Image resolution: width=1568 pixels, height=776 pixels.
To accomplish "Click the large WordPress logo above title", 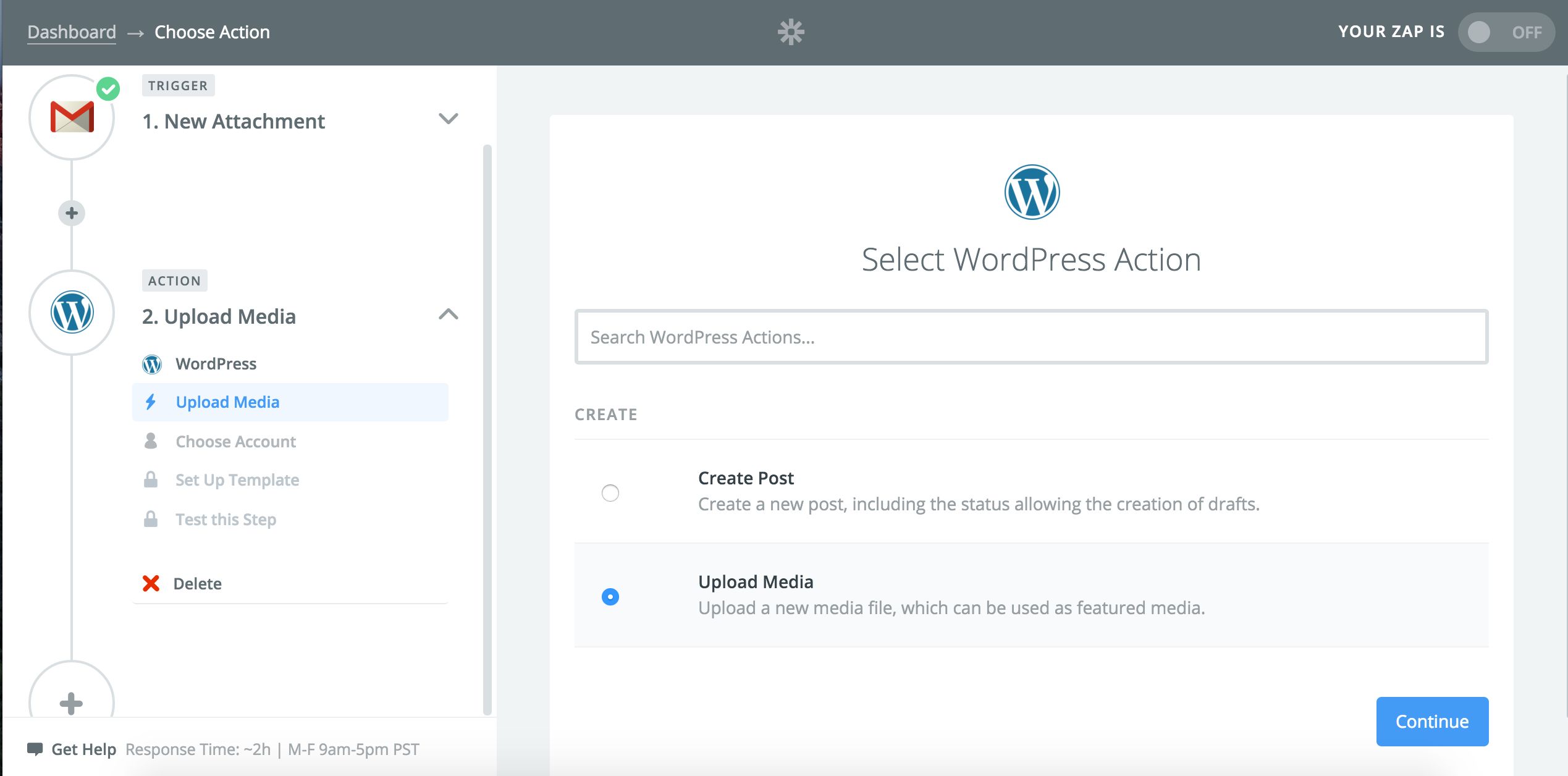I will 1032,192.
